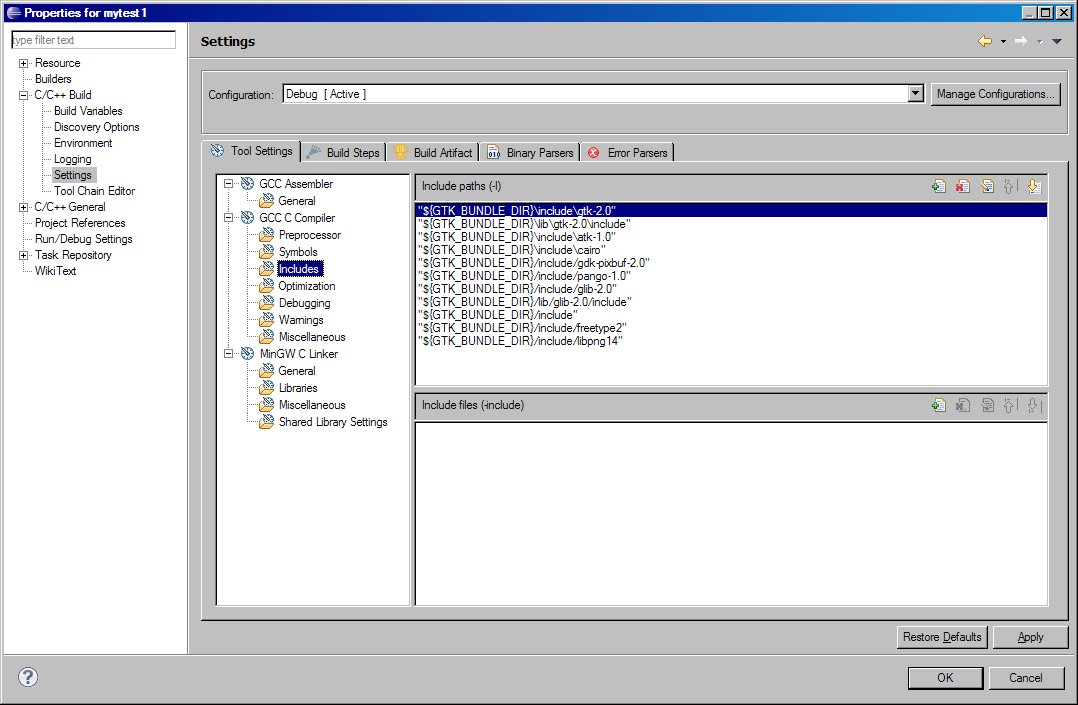Click the help question mark icon
The image size is (1078, 705).
tap(27, 677)
